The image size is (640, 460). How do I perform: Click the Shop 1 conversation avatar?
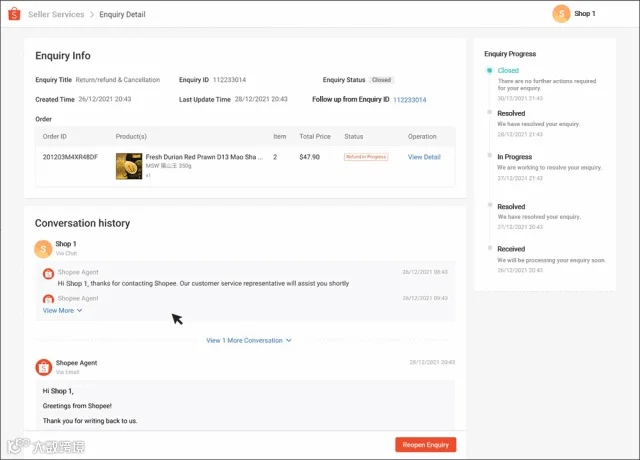(43, 249)
